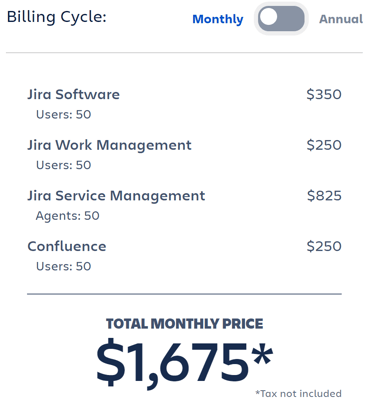Click Agents: 50 under Jira Service Management
Image resolution: width=370 pixels, height=413 pixels.
click(x=68, y=216)
